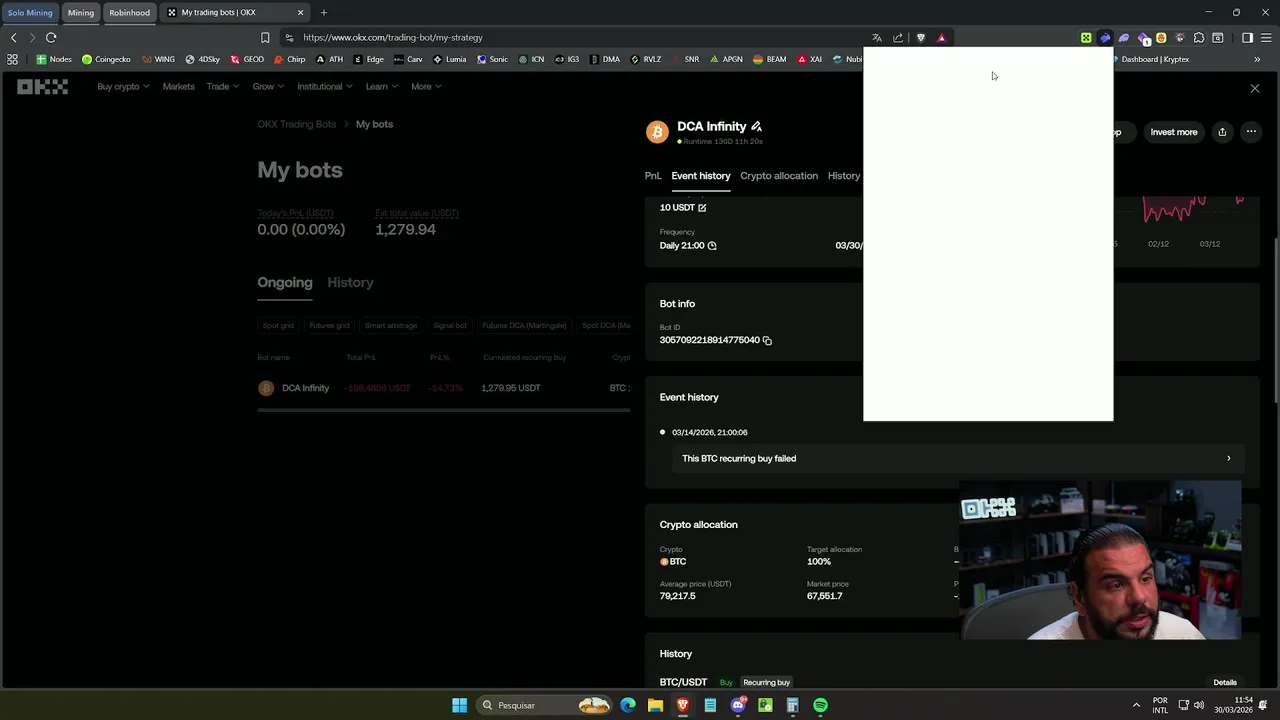Image resolution: width=1280 pixels, height=720 pixels.
Task: Open the Coingecko bookmark
Action: point(106,59)
